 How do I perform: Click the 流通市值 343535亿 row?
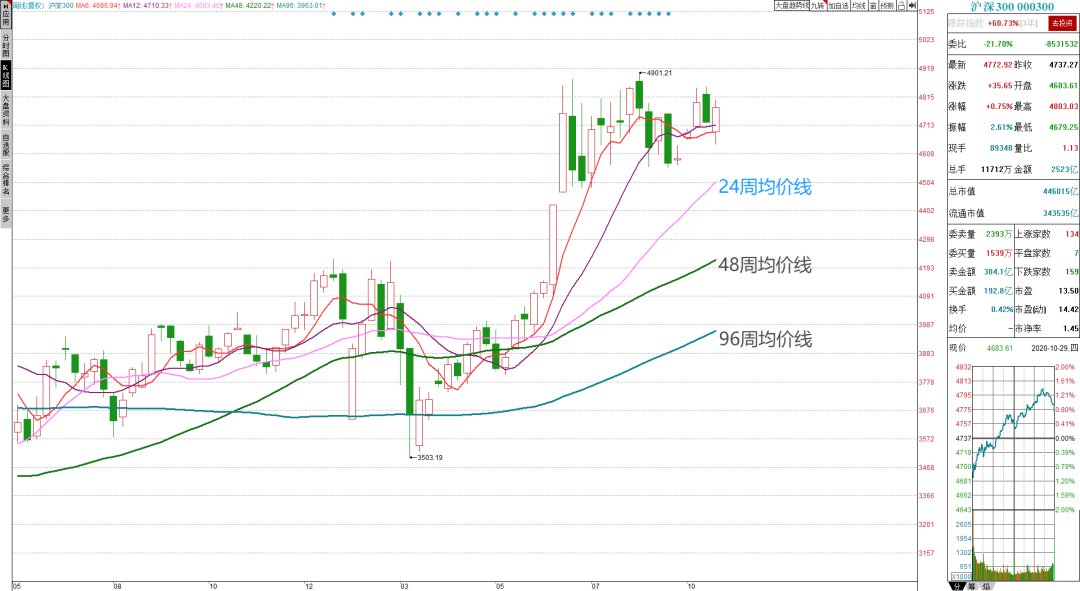[1013, 214]
